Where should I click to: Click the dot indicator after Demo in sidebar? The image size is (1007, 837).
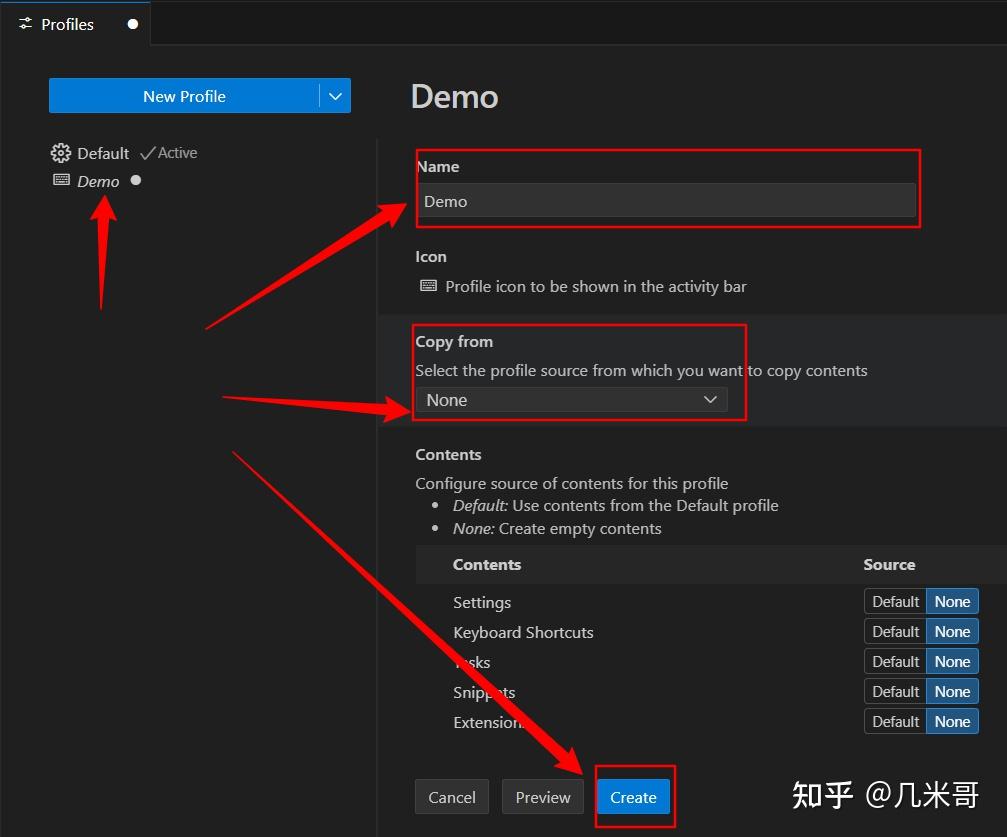pos(135,181)
